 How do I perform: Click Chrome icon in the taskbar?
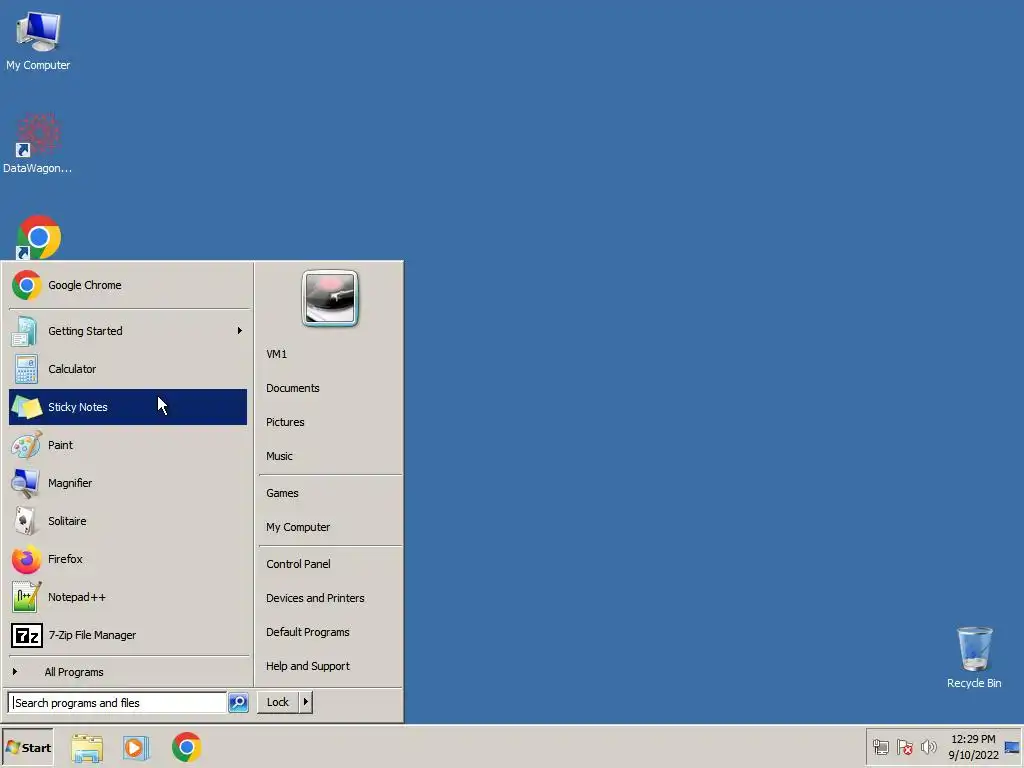[187, 748]
